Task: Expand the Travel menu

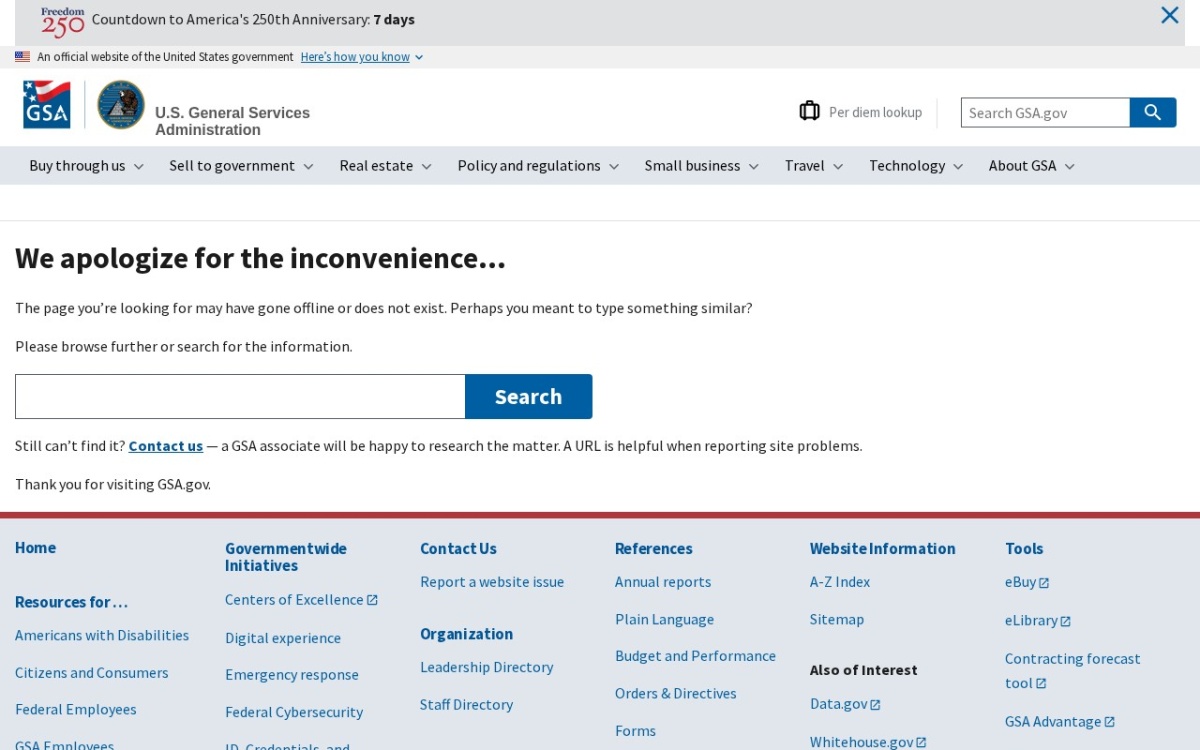Action: point(813,166)
